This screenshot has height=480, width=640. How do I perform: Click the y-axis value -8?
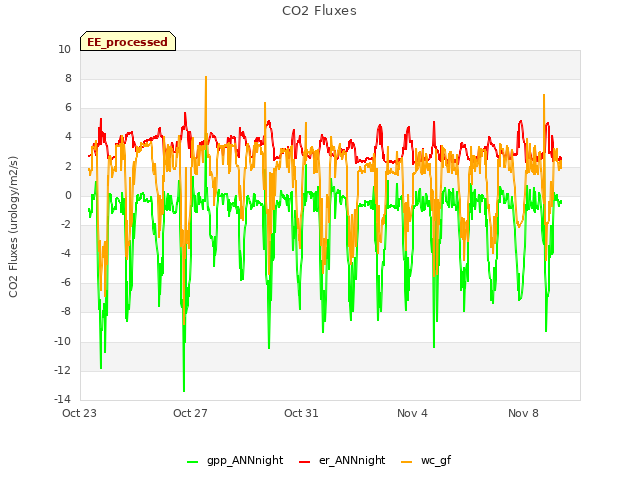[x=65, y=311]
